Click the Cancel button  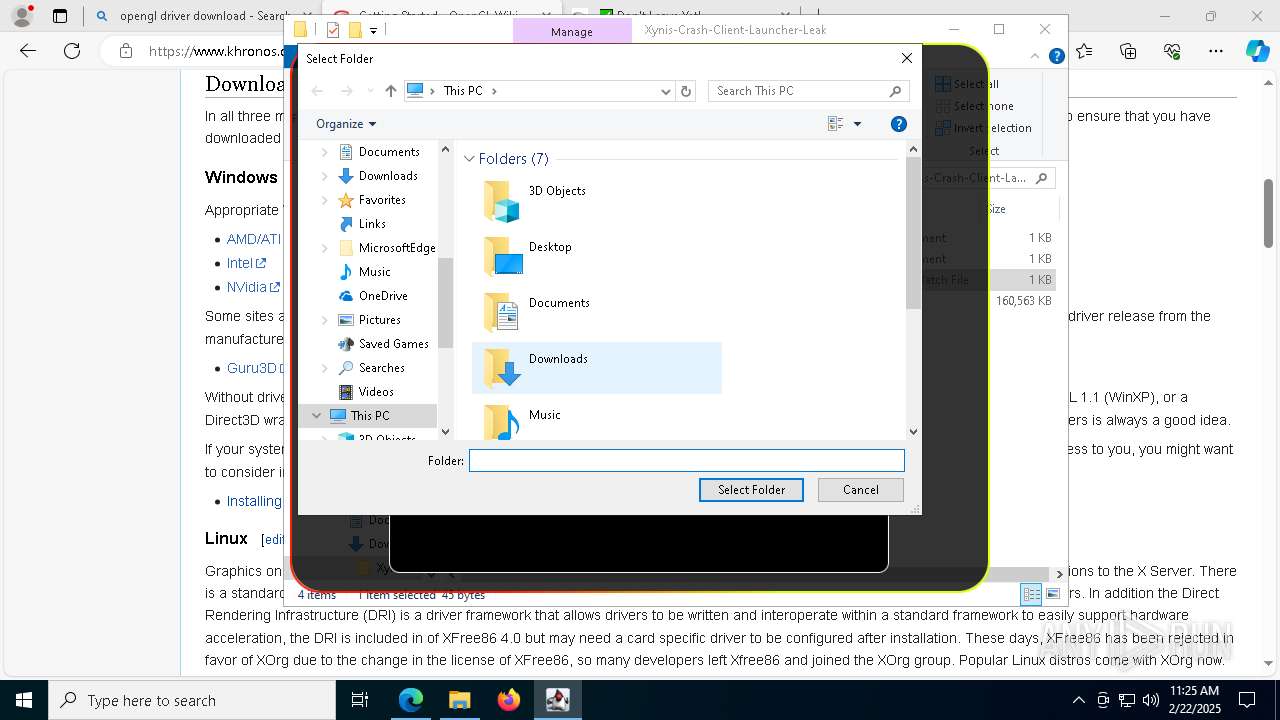[x=860, y=490]
